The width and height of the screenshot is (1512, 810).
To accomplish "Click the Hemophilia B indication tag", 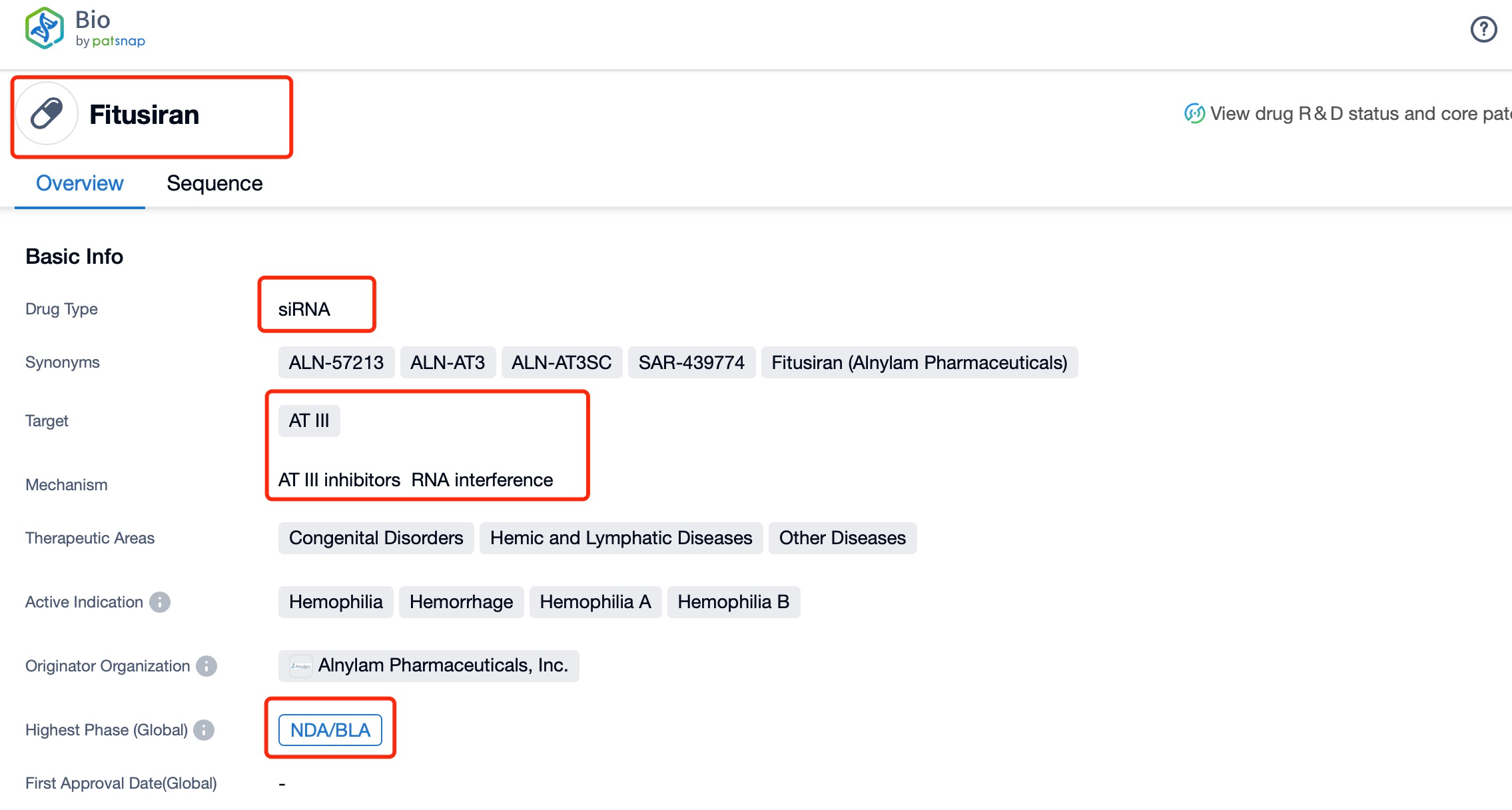I will point(733,602).
